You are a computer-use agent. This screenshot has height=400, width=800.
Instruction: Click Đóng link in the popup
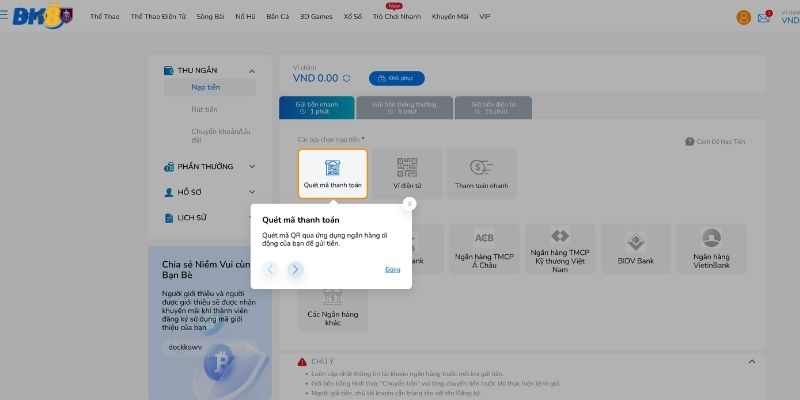point(392,269)
